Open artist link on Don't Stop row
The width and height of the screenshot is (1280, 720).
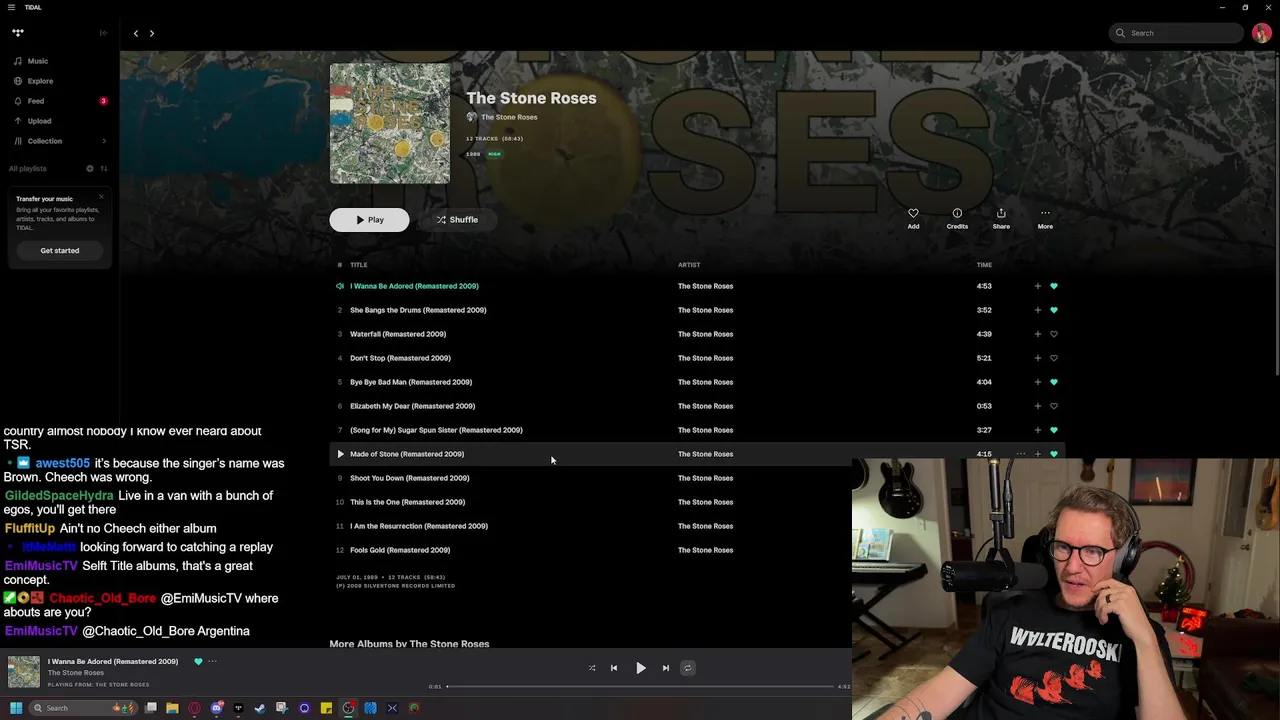click(x=705, y=358)
